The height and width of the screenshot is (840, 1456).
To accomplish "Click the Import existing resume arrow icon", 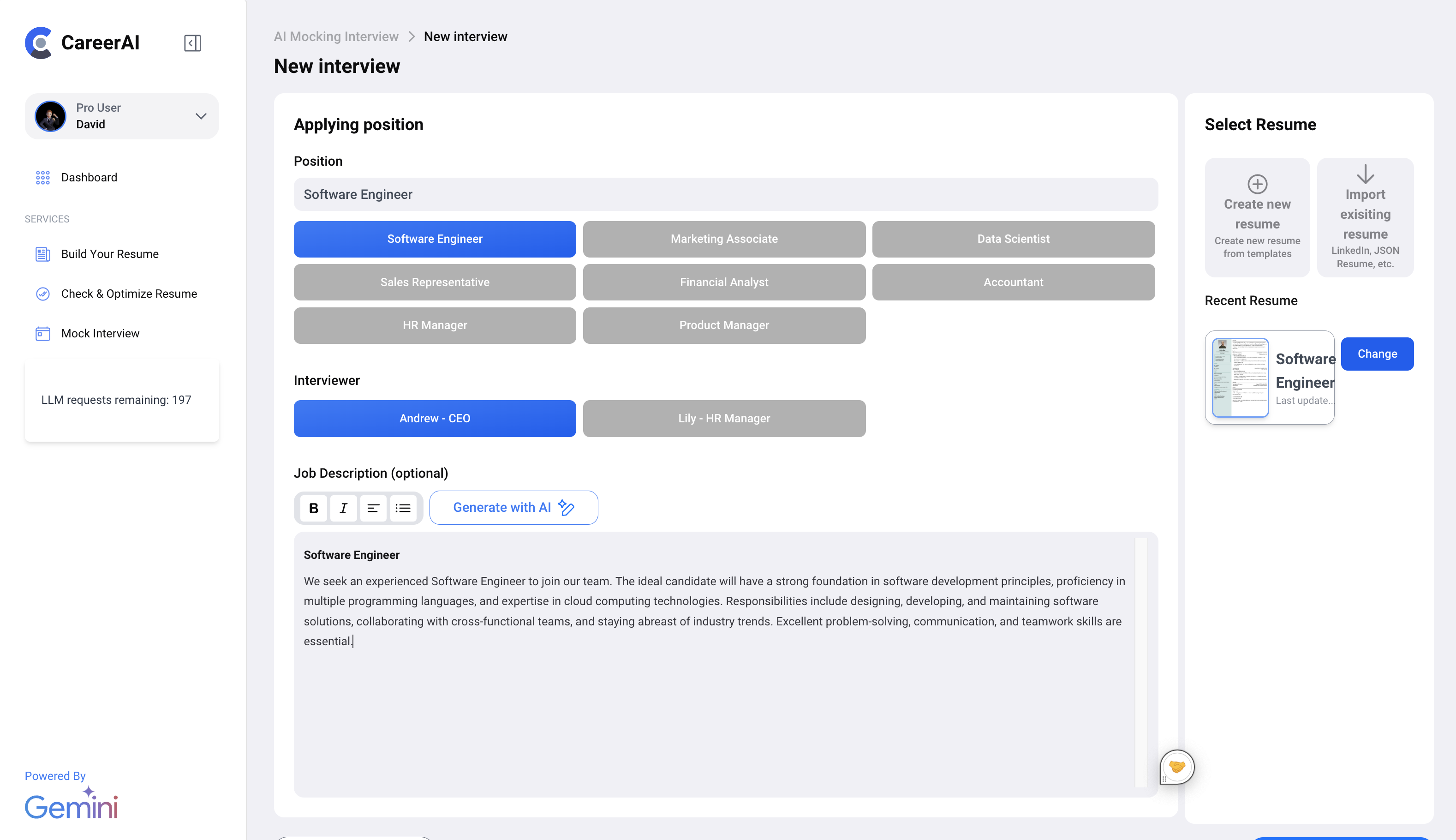I will [x=1365, y=174].
